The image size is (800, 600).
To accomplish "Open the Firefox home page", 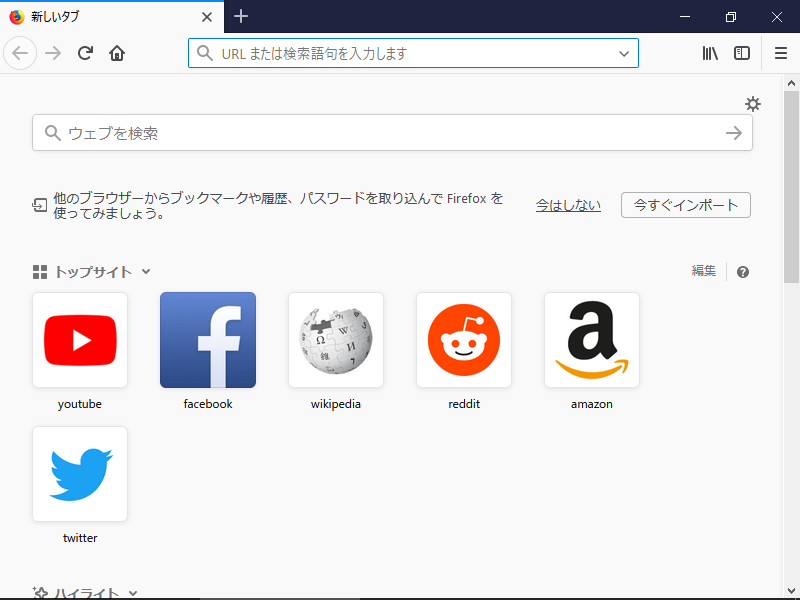I will coord(117,53).
